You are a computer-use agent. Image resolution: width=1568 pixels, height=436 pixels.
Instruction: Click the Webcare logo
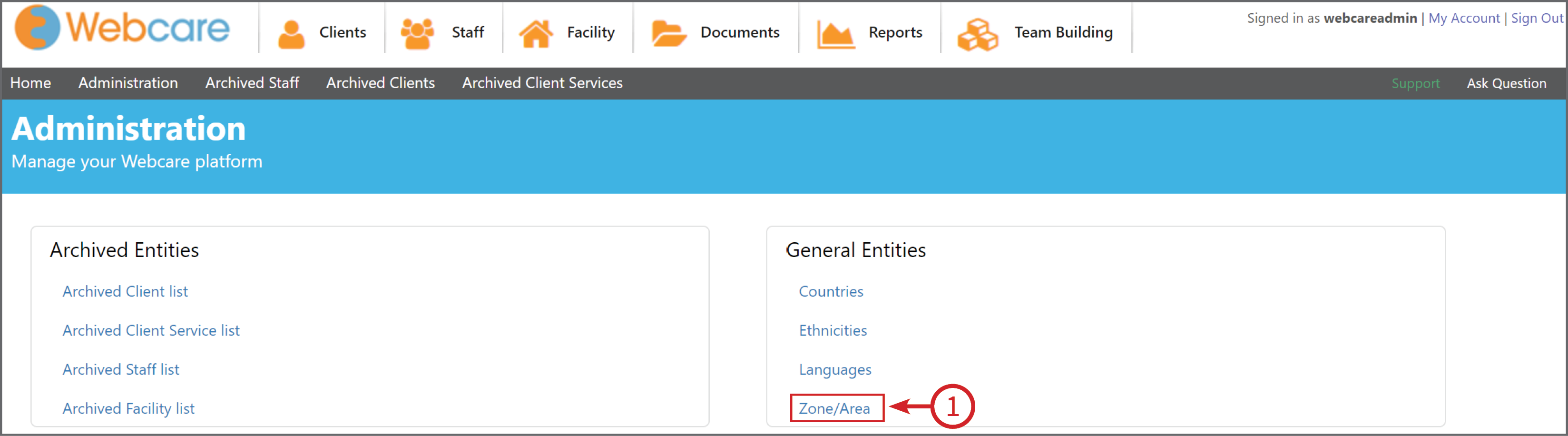(120, 28)
